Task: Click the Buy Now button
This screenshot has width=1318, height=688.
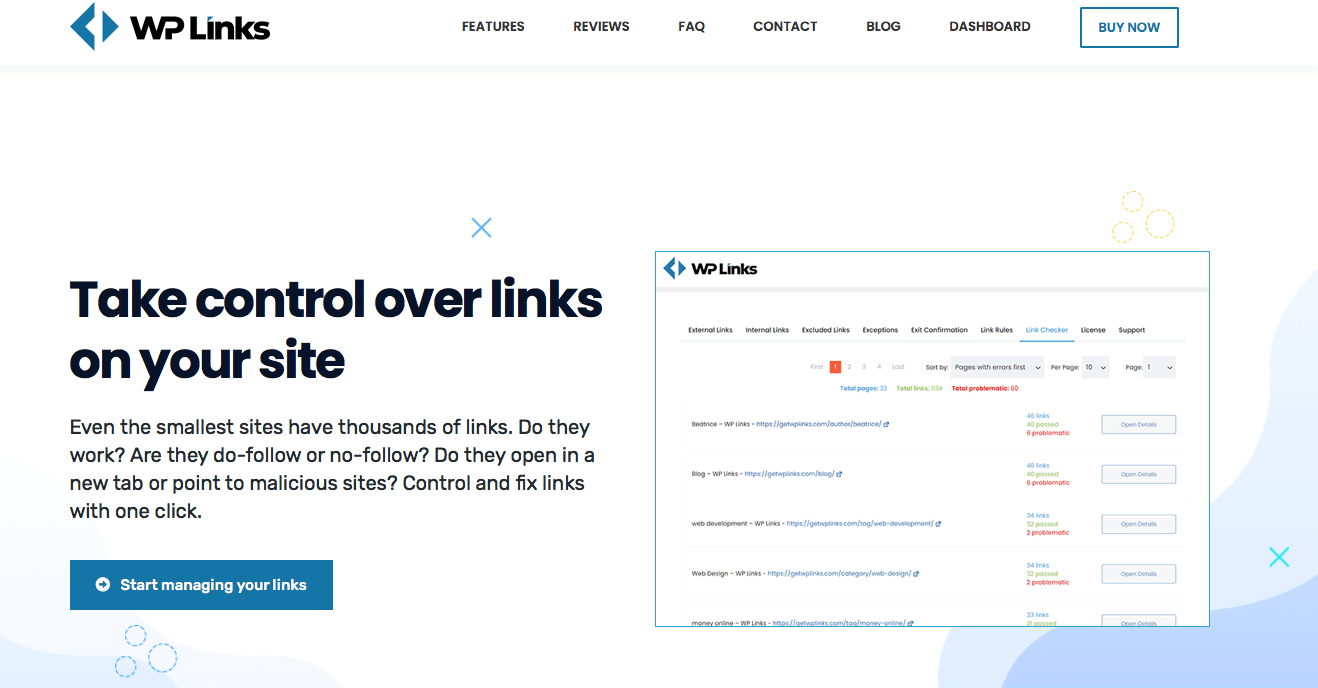Action: click(1129, 28)
